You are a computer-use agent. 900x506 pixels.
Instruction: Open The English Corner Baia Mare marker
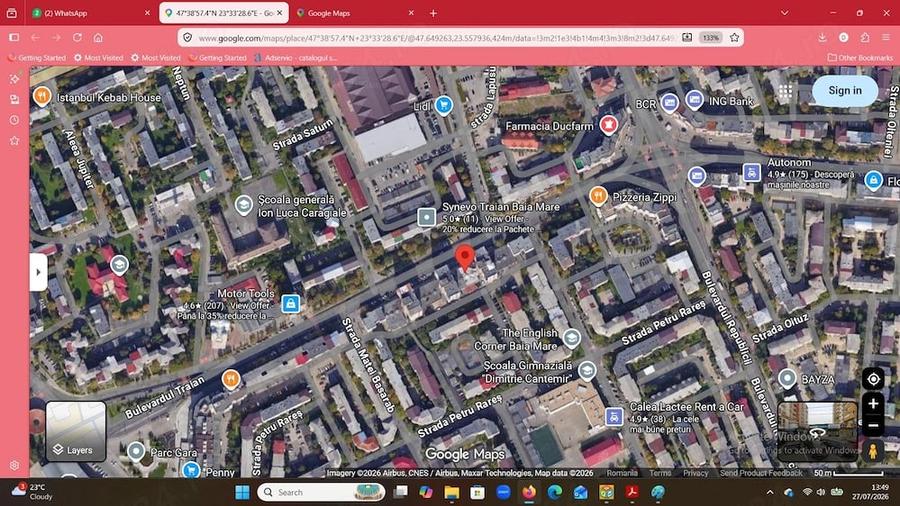tap(572, 338)
